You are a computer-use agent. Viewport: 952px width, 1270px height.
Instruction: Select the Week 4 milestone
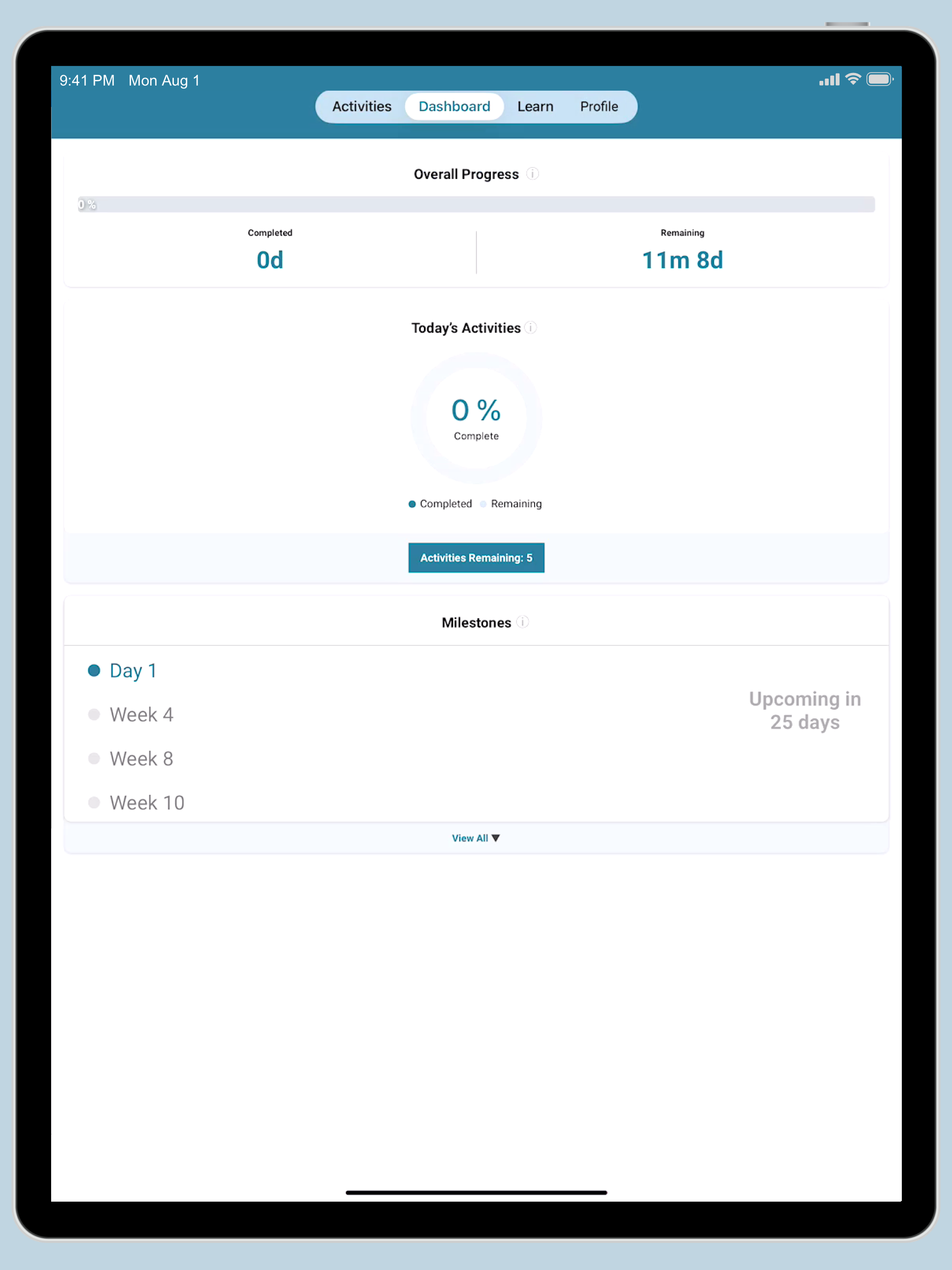(x=130, y=714)
